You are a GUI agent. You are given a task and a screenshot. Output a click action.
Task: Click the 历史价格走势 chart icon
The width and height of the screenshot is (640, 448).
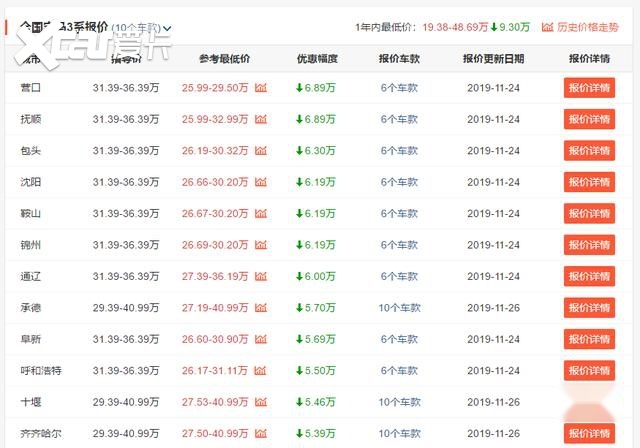[547, 27]
